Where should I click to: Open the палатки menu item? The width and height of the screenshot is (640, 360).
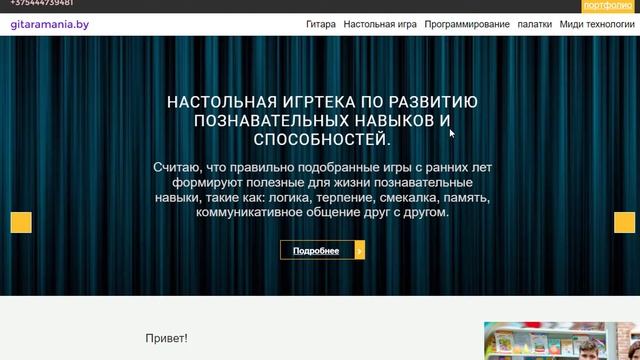(534, 24)
